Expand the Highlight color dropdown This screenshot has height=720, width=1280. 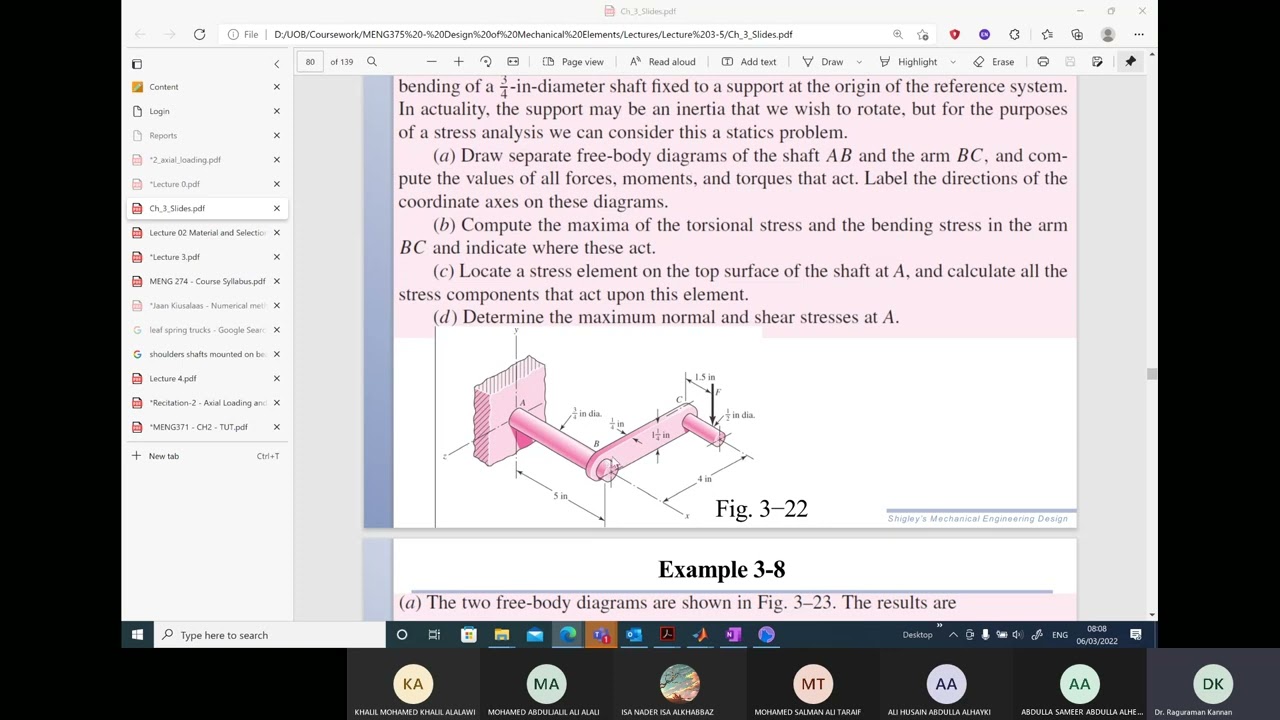(953, 62)
